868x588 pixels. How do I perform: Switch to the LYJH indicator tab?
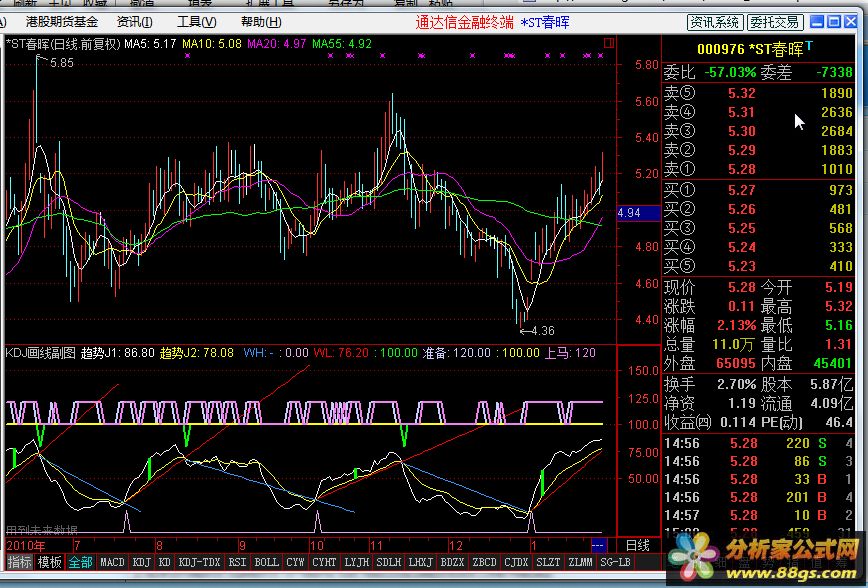(356, 562)
